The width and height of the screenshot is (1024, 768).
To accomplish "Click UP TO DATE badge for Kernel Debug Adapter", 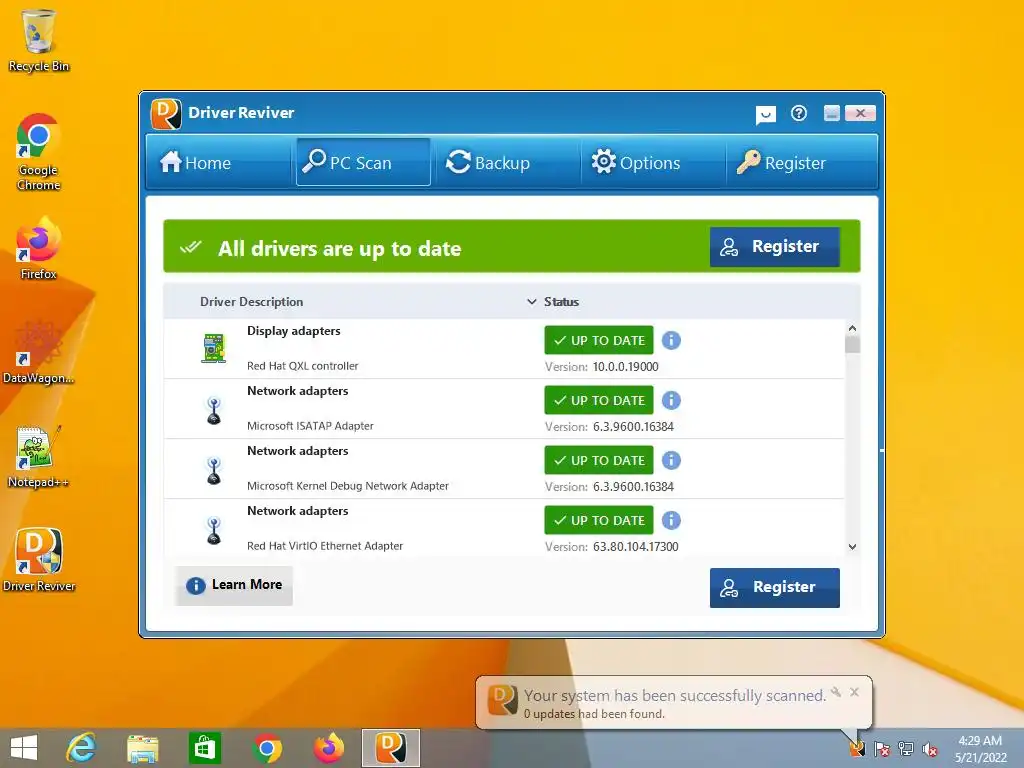I will (599, 460).
